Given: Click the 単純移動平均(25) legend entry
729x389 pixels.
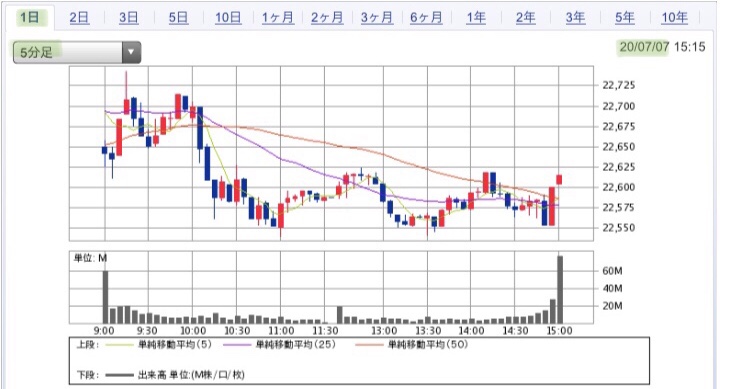Looking at the screenshot, I should [279, 345].
